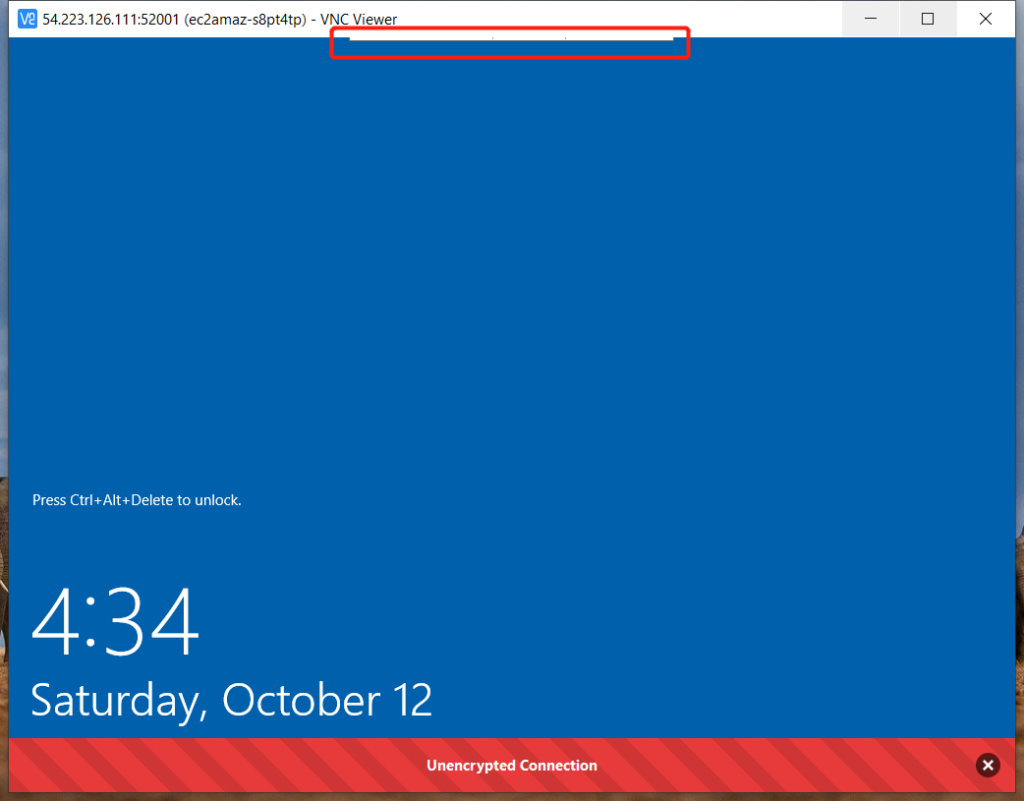Click the left segment of the collapsed toolbar
This screenshot has height=801, width=1024.
[x=421, y=40]
